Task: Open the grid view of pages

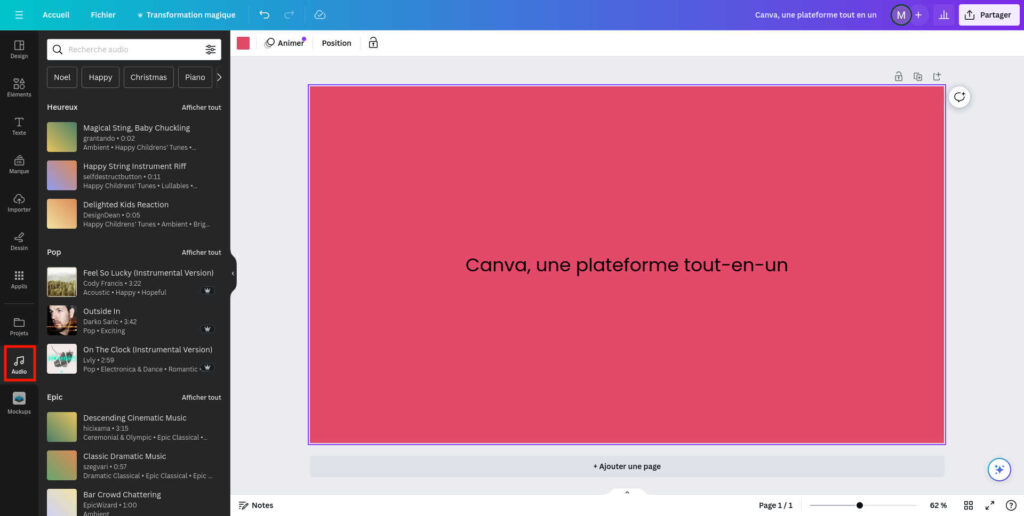Action: (968, 505)
